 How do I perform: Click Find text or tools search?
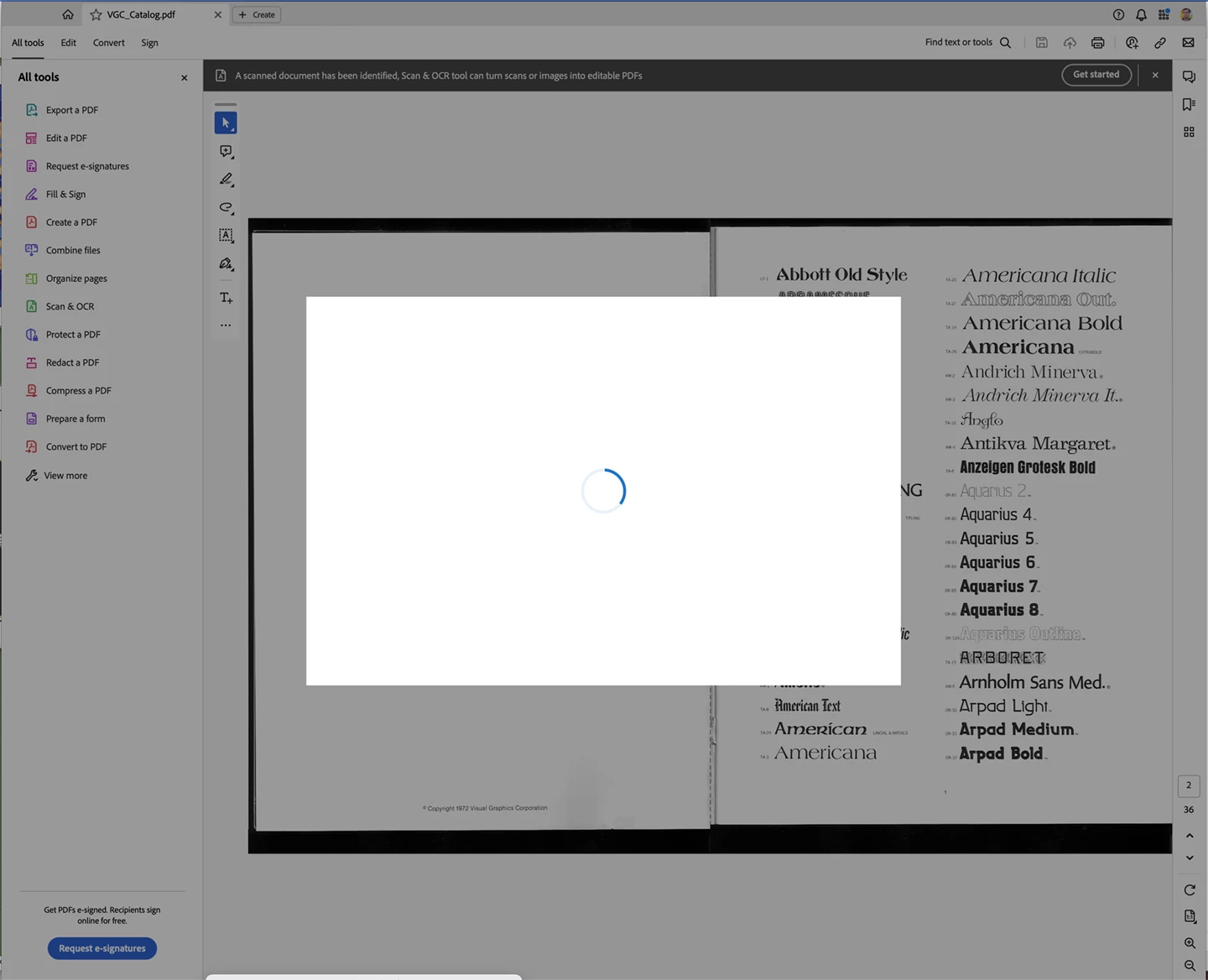point(967,42)
